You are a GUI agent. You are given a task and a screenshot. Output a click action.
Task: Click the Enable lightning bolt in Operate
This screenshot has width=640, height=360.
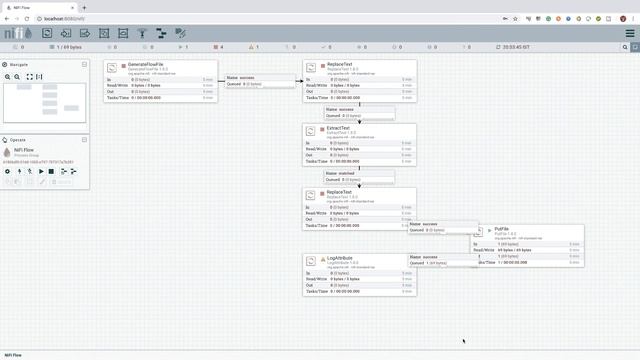(19, 171)
